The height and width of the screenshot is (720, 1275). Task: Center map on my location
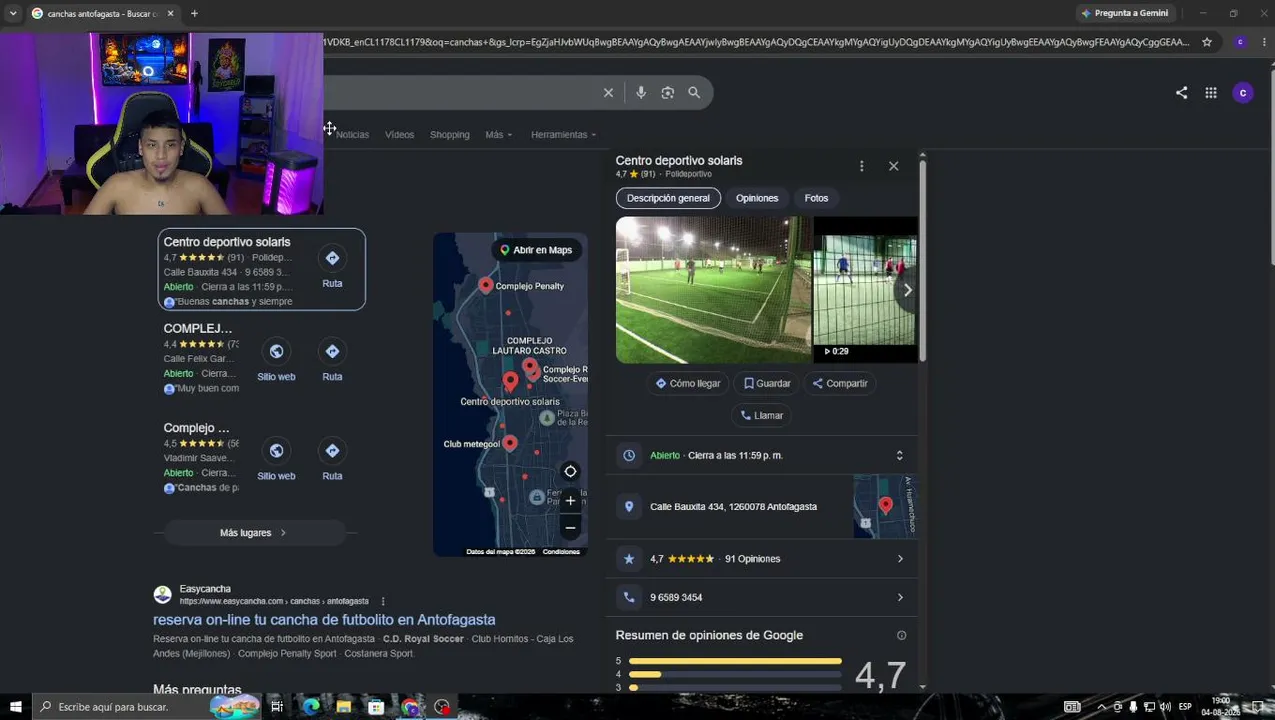pyautogui.click(x=570, y=472)
